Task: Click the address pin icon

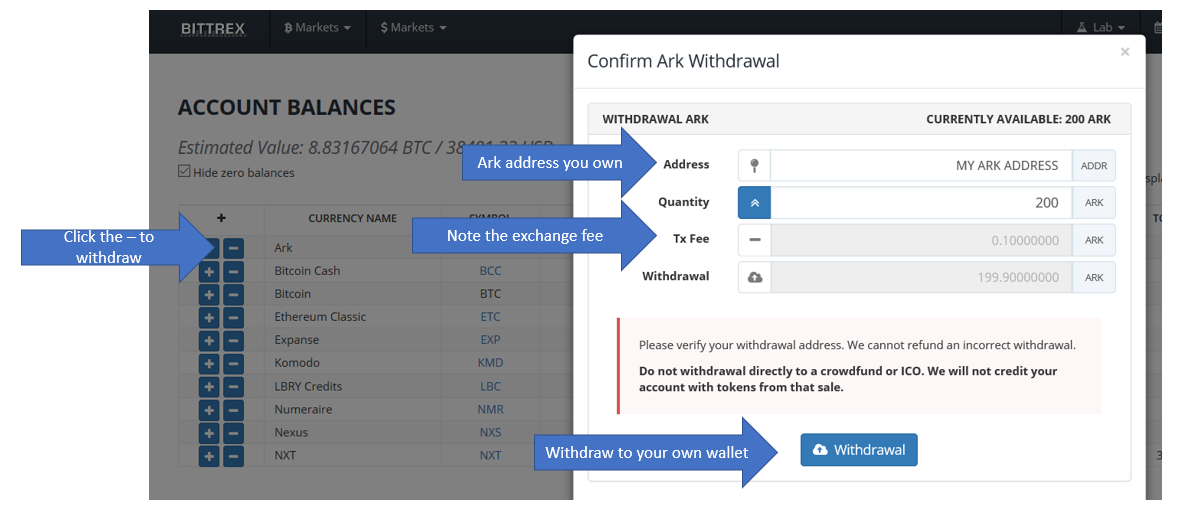Action: [754, 165]
